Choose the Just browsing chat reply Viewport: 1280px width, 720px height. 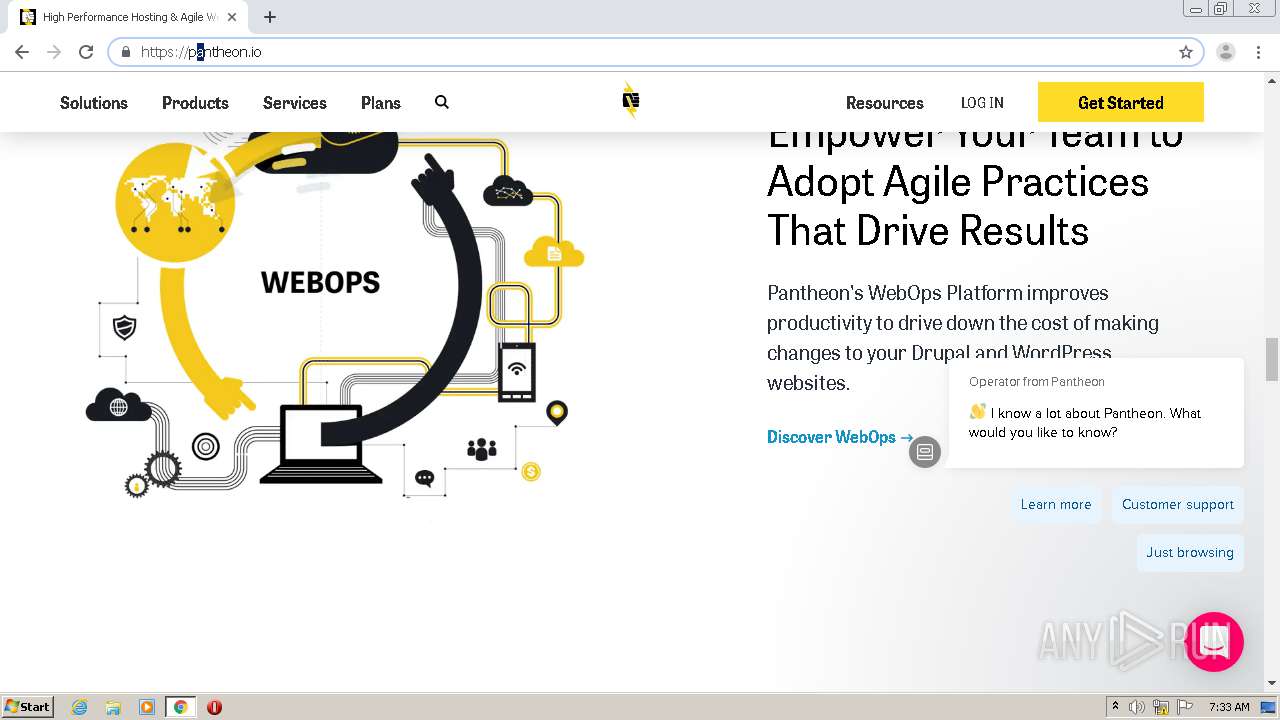[x=1190, y=552]
